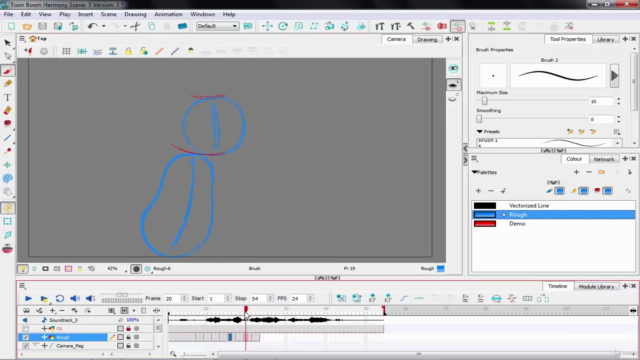Open the undo history dropdown arrow

coord(104,26)
